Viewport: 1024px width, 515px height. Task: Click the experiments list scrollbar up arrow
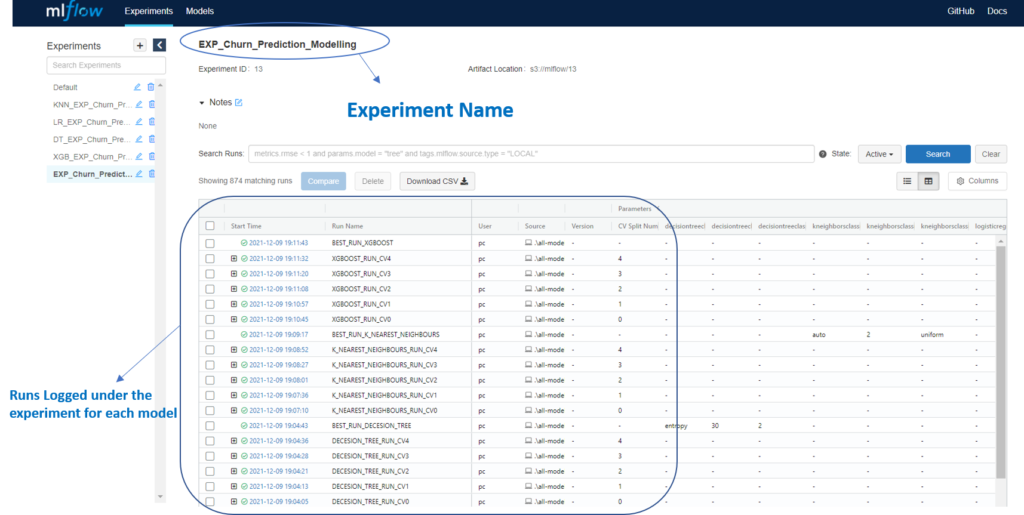pyautogui.click(x=160, y=86)
